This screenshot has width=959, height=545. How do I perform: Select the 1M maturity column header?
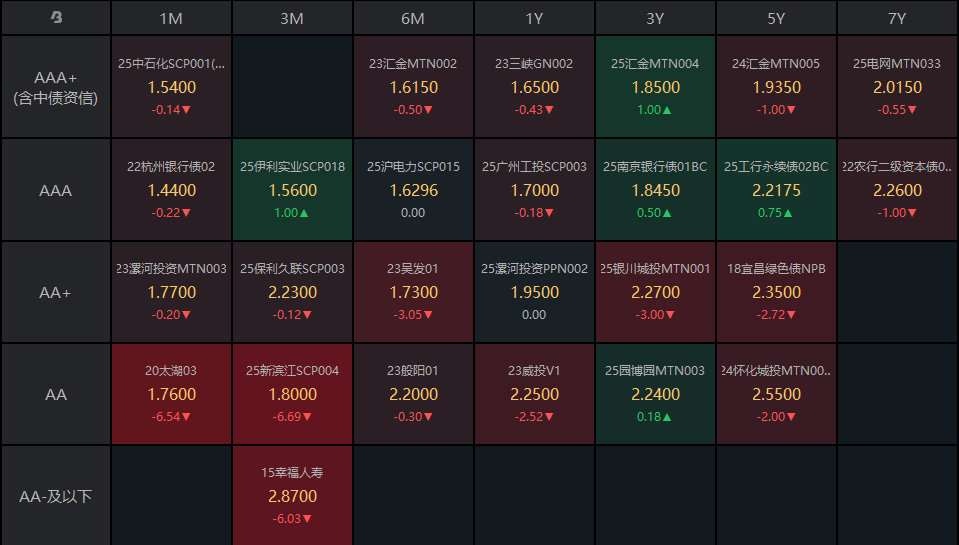tap(171, 18)
